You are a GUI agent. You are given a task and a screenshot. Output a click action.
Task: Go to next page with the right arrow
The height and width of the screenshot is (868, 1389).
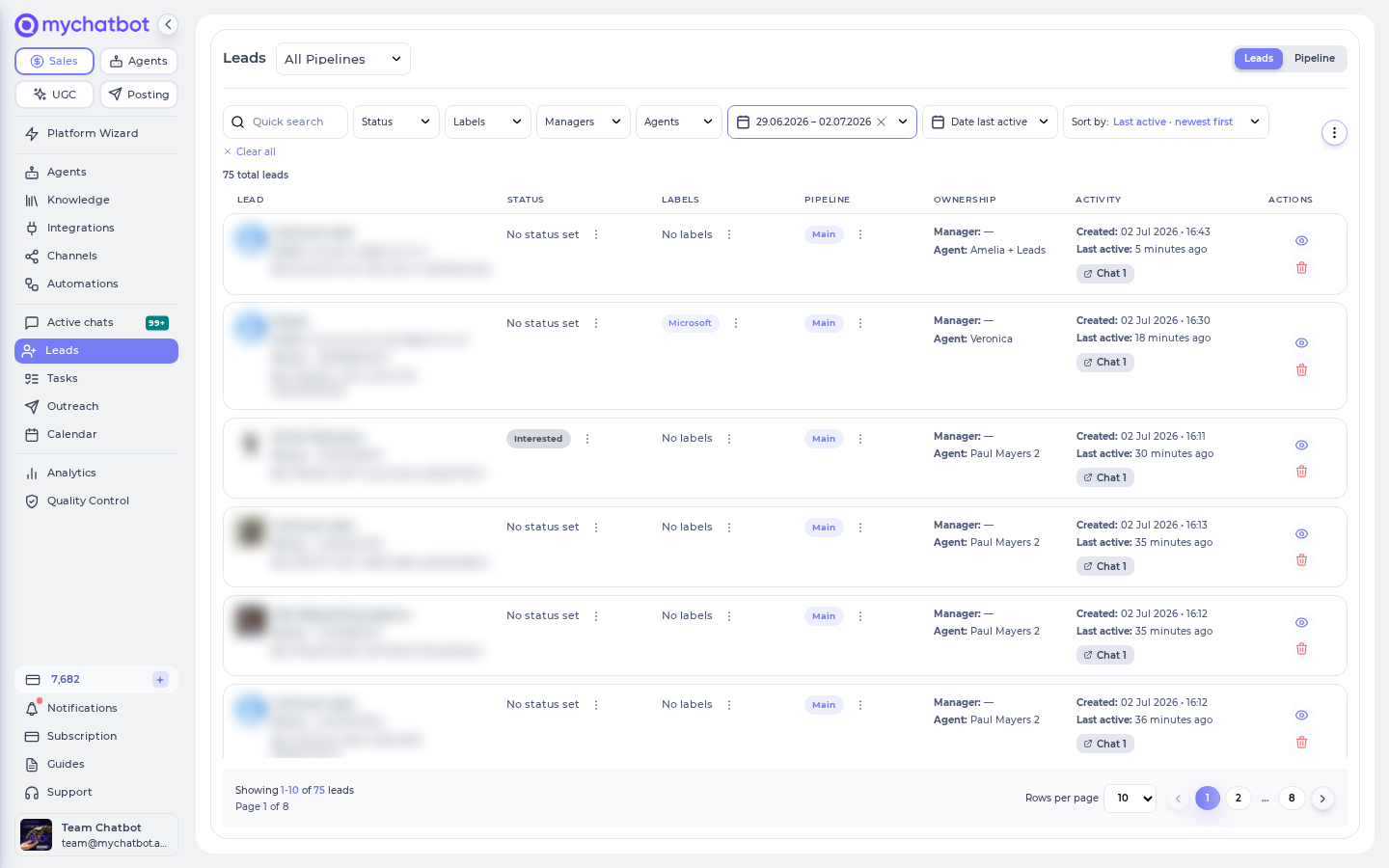(1322, 799)
